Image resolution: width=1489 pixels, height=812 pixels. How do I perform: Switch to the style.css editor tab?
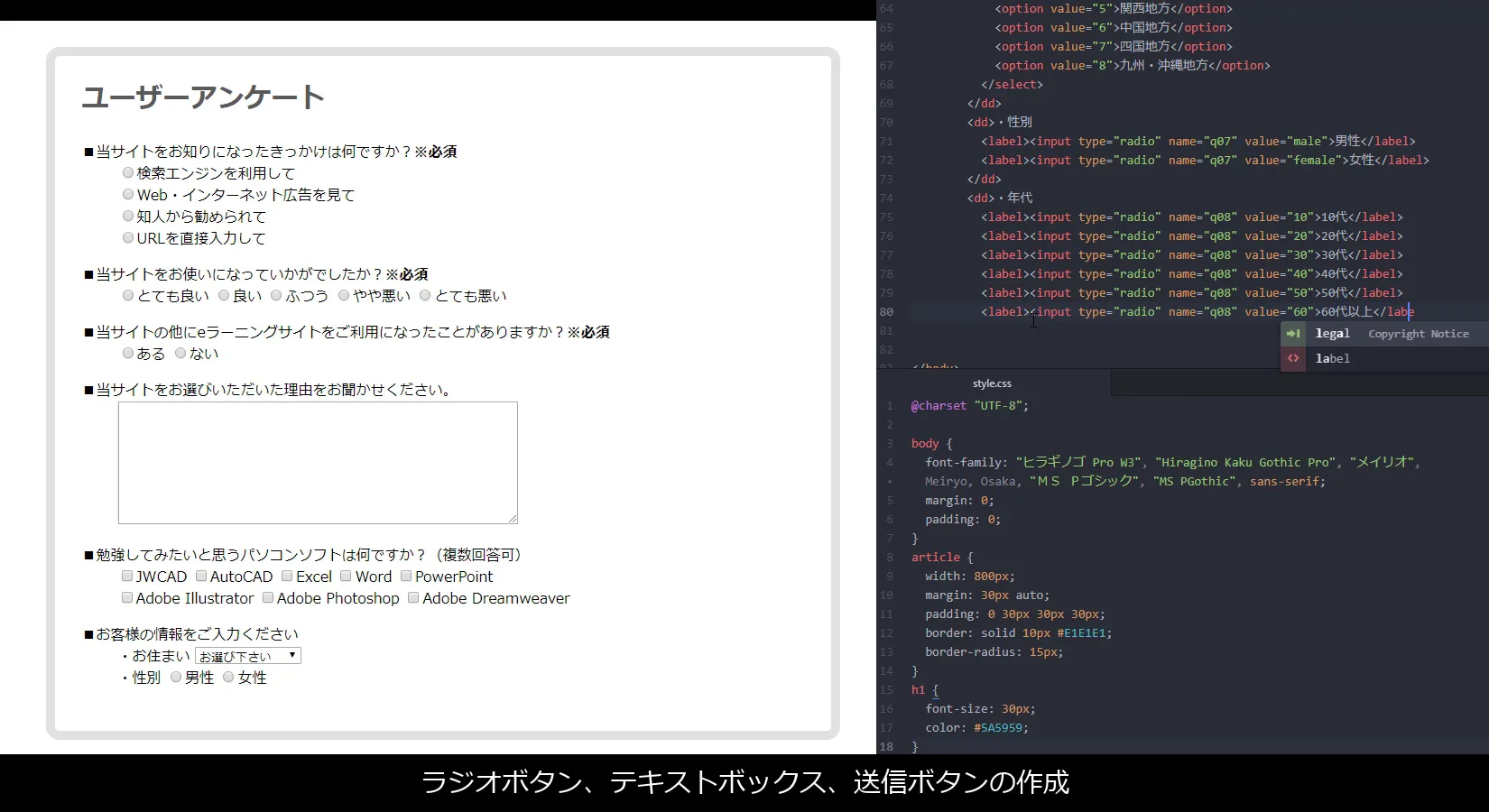(992, 383)
